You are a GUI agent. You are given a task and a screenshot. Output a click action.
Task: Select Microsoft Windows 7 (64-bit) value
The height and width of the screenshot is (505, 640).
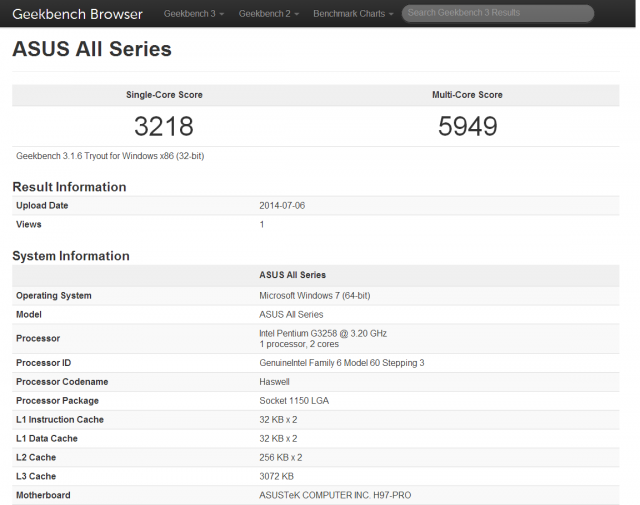[315, 296]
